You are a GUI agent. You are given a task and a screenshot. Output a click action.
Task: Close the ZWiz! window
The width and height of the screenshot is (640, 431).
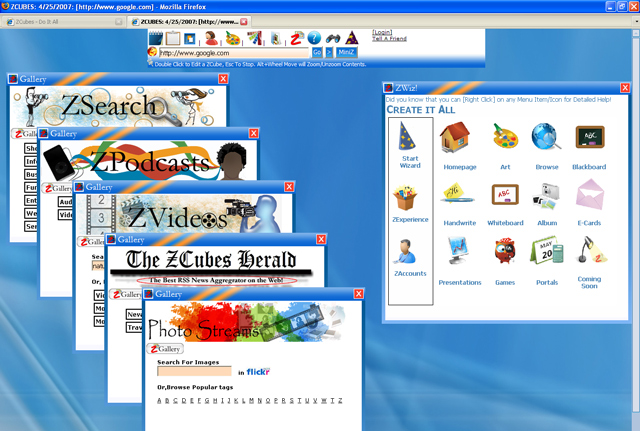click(x=625, y=88)
